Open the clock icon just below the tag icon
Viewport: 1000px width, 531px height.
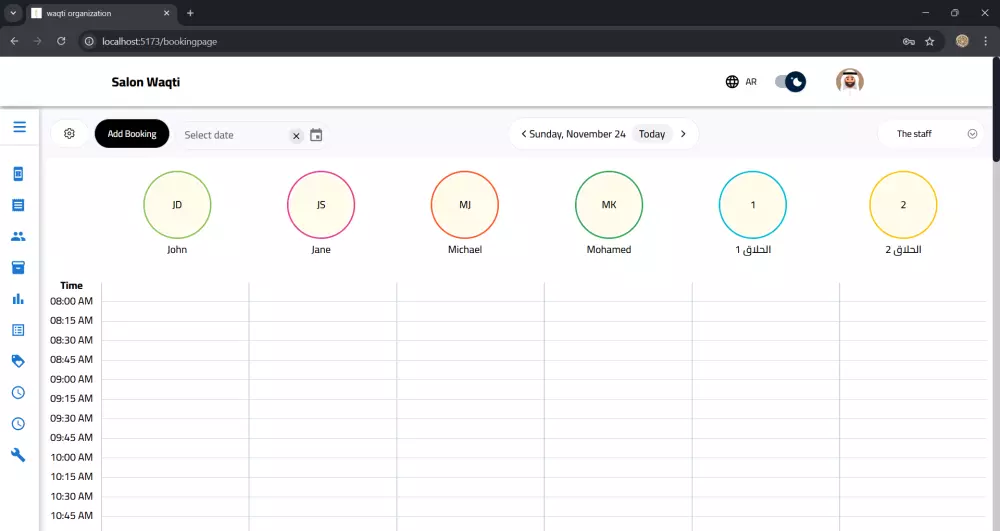point(18,393)
